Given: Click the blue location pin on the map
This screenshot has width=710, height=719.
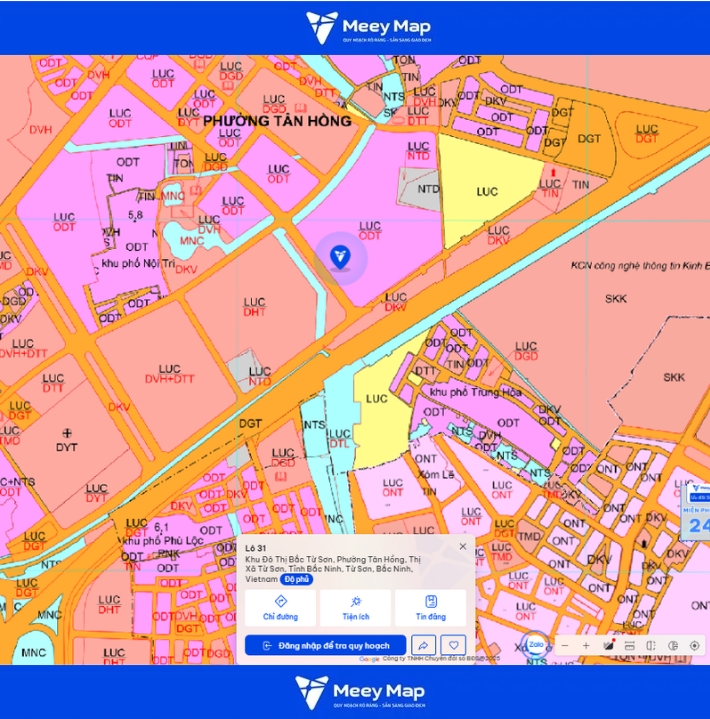Looking at the screenshot, I should (340, 257).
